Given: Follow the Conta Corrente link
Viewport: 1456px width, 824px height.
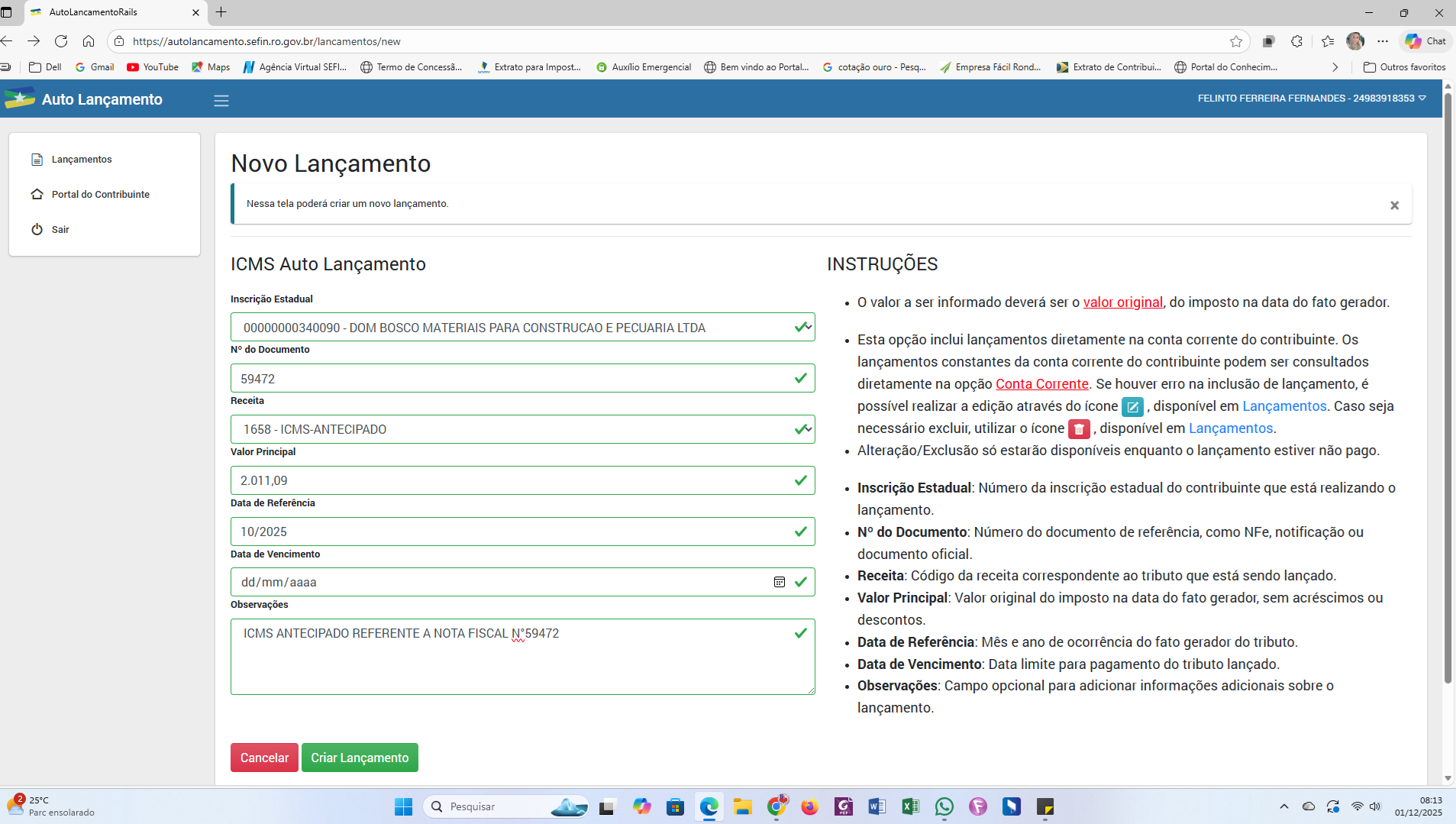Looking at the screenshot, I should pos(1041,384).
